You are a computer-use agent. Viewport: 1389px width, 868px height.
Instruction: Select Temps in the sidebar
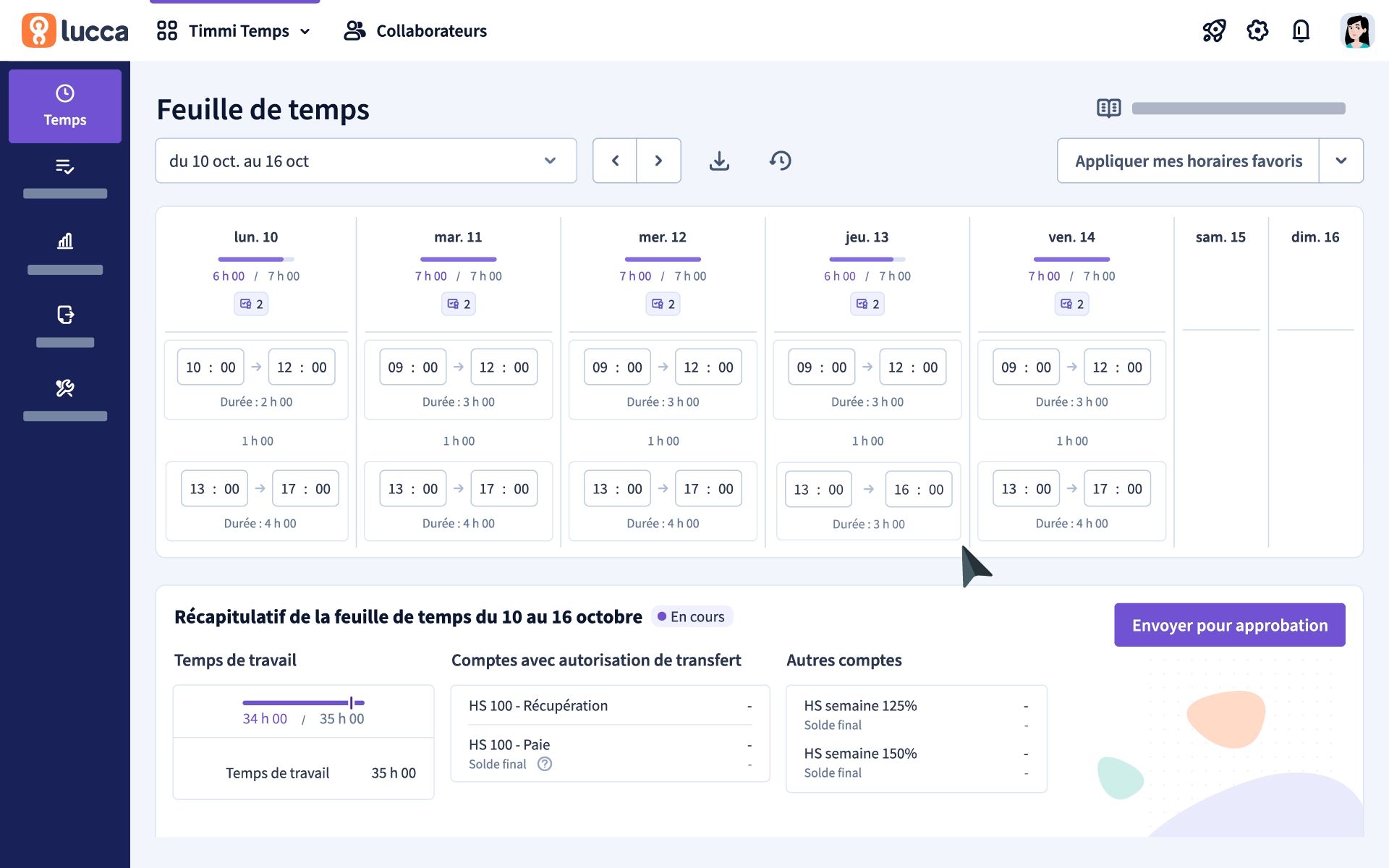coord(65,106)
